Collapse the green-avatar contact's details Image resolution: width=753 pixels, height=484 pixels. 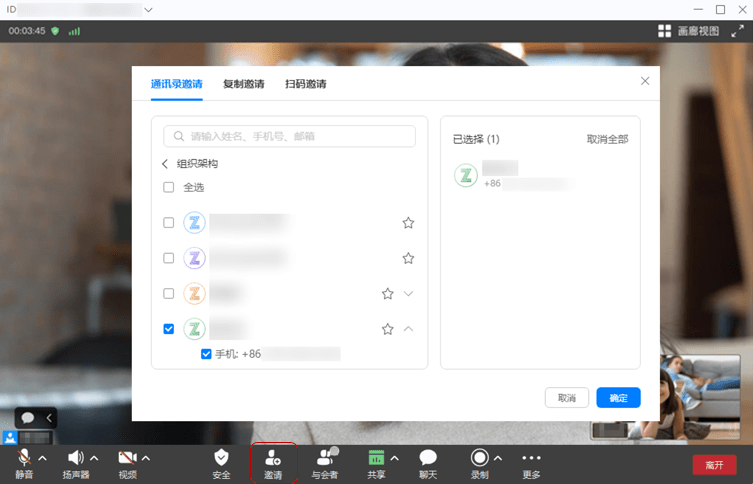click(408, 329)
